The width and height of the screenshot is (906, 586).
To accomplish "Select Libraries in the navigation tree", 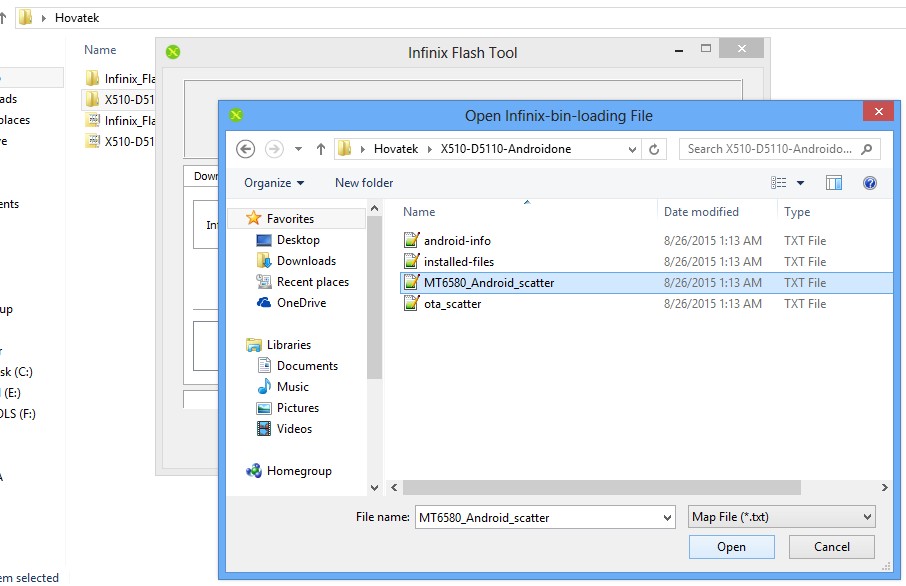I will pyautogui.click(x=289, y=344).
